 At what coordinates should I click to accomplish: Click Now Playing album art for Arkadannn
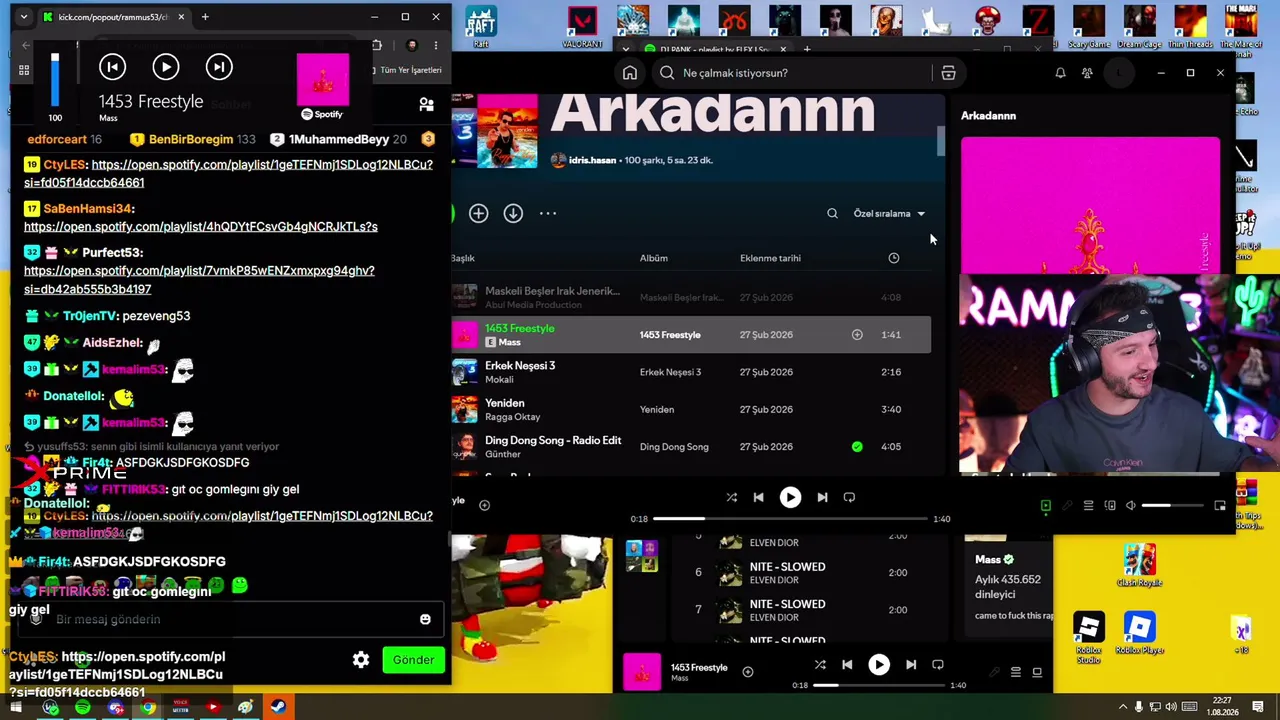(1090, 205)
